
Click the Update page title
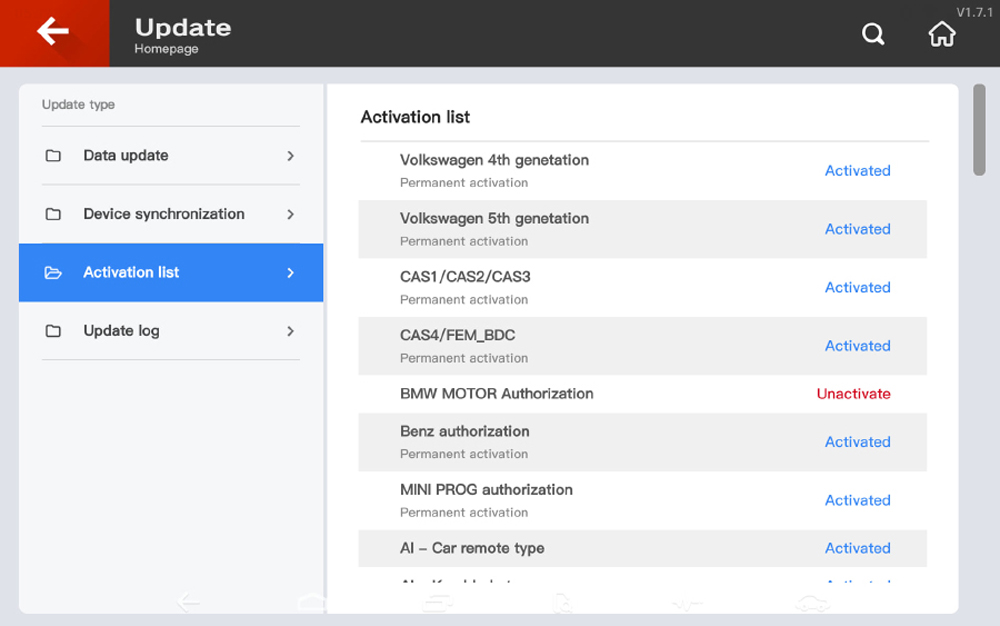tap(183, 27)
